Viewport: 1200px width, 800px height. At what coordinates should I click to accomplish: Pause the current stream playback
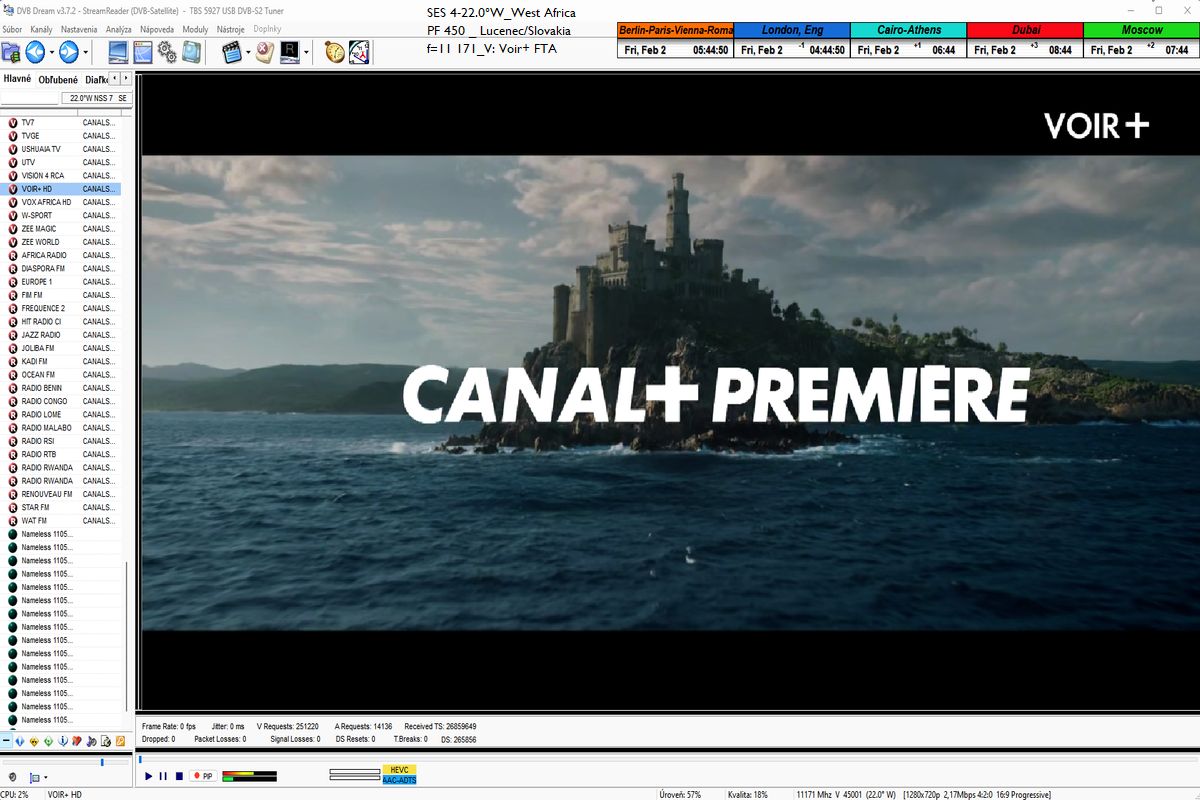(x=163, y=776)
